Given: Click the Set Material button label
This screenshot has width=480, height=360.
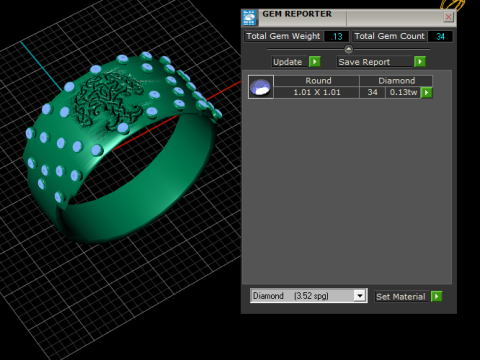Looking at the screenshot, I should pos(401,297).
